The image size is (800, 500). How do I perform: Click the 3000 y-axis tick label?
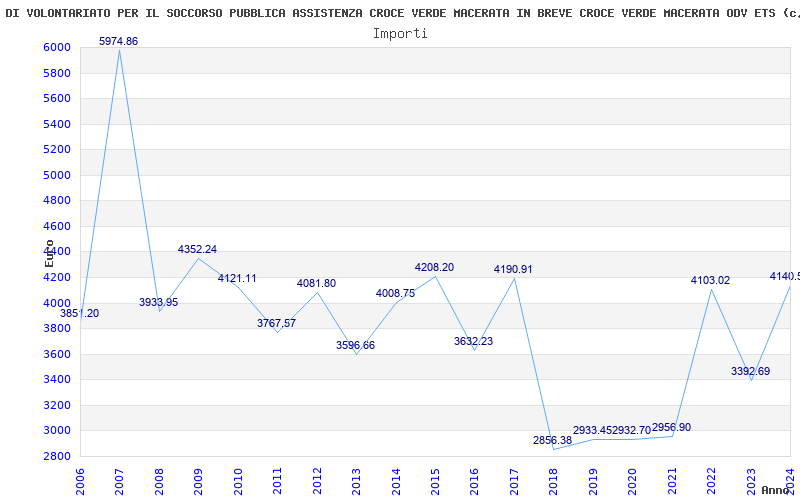pos(57,431)
